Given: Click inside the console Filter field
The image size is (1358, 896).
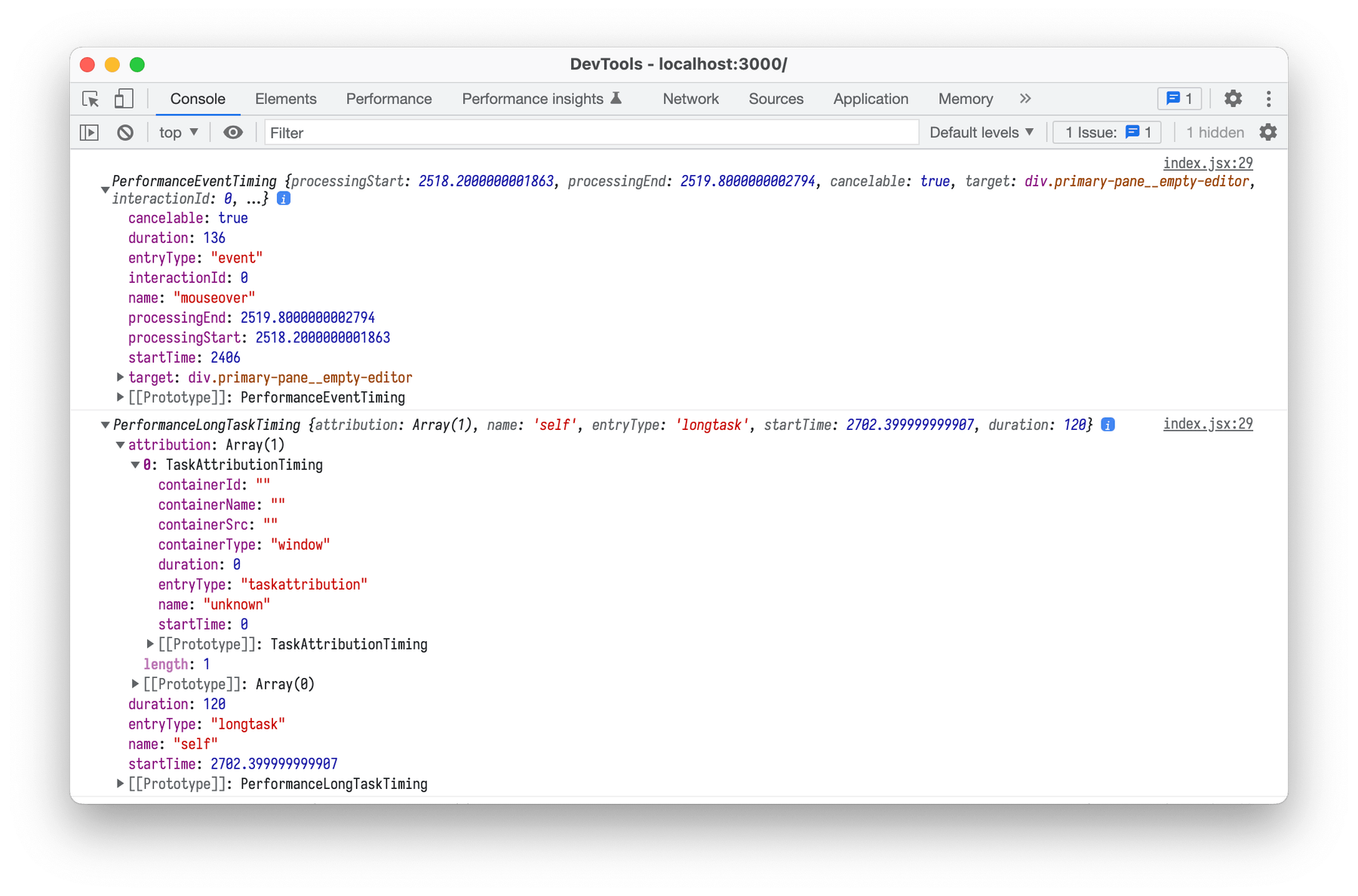Looking at the screenshot, I should pyautogui.click(x=528, y=132).
